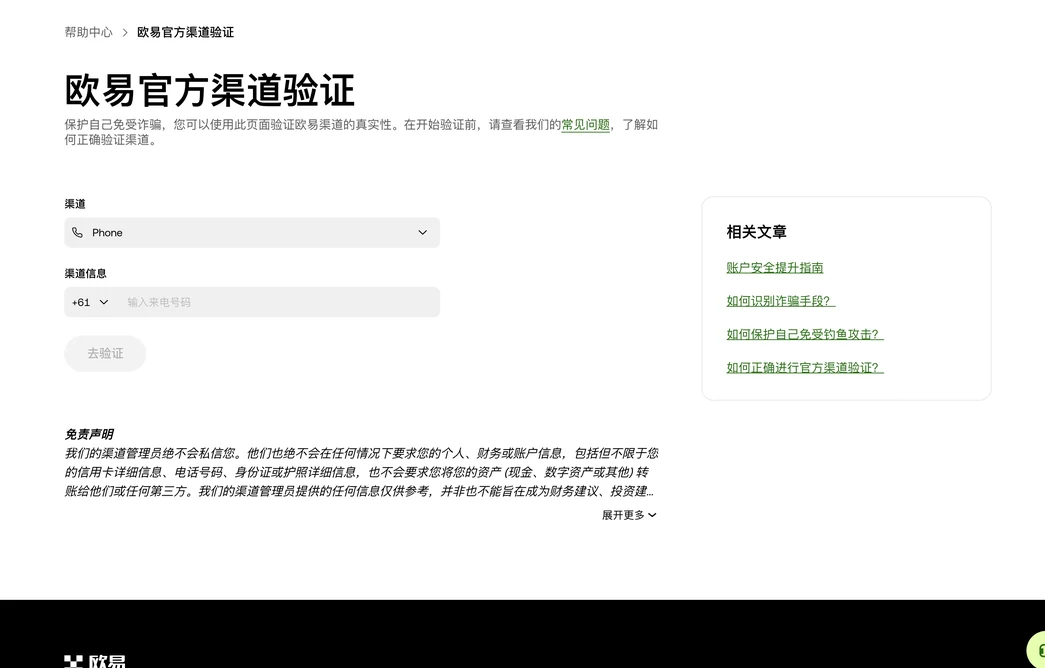The image size is (1045, 668).
Task: Click the 相关文章 heading
Action: [756, 232]
